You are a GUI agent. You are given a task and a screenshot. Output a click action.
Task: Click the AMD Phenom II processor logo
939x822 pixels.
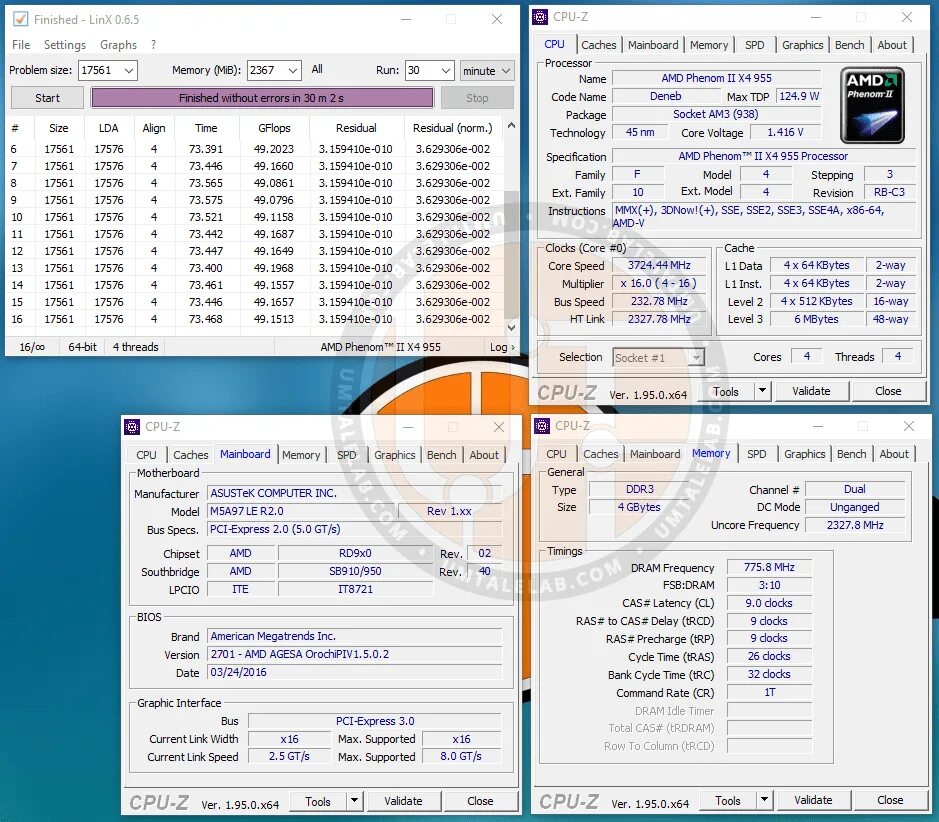pyautogui.click(x=872, y=105)
